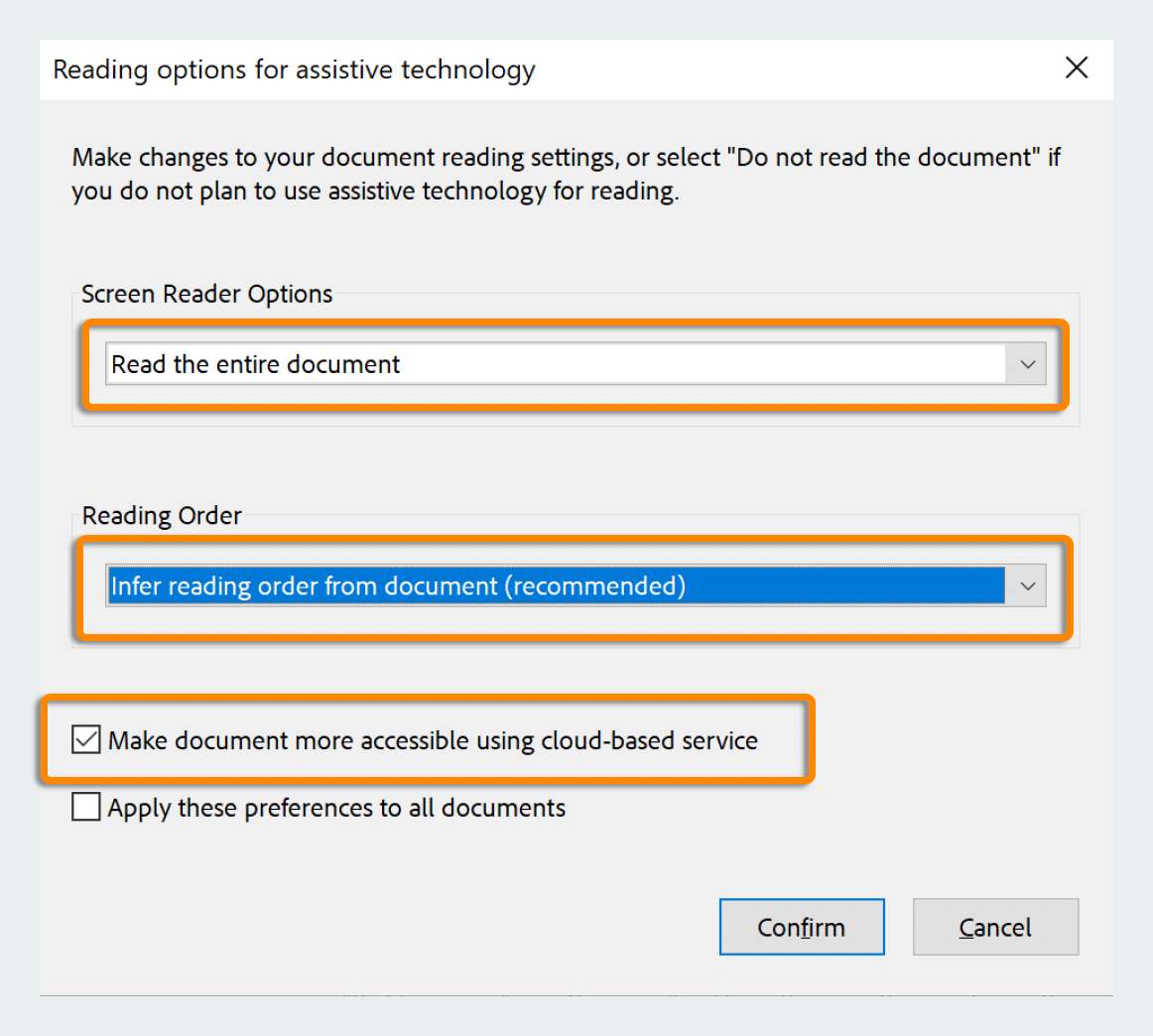Open the Reading Order dropdown arrow
Viewport: 1153px width, 1036px height.
coord(1027,586)
